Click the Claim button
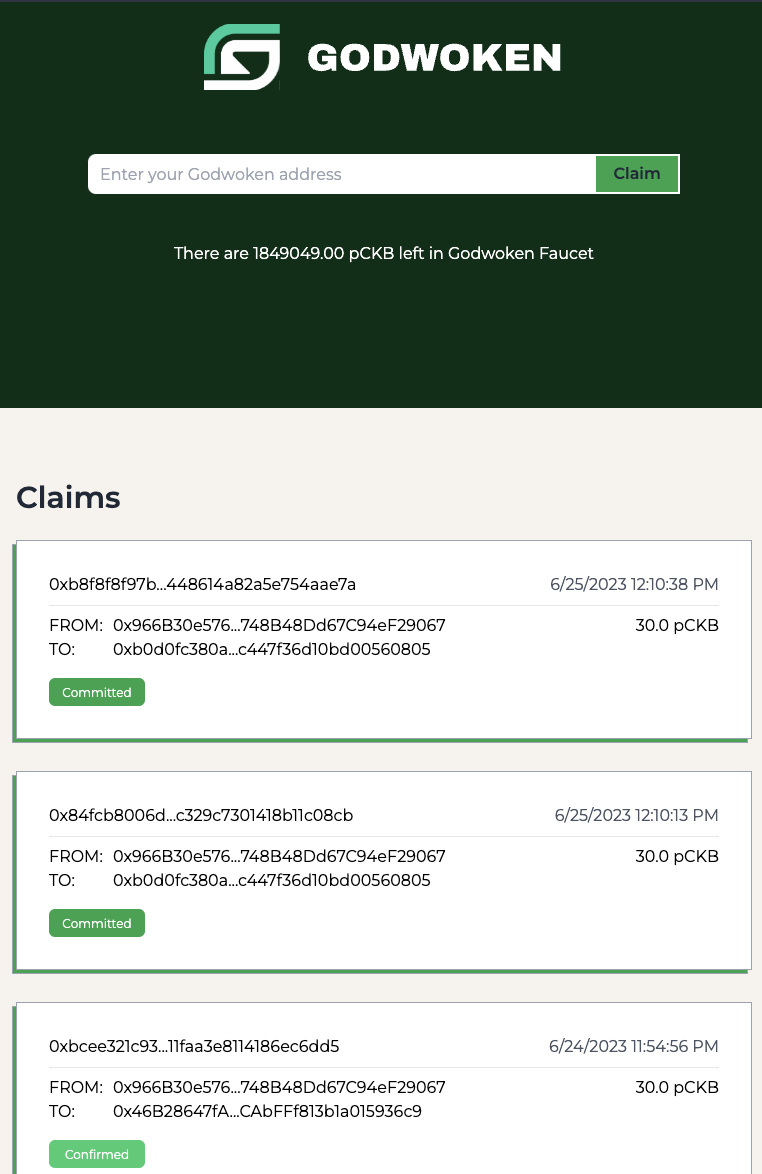The image size is (762, 1174). (x=636, y=173)
